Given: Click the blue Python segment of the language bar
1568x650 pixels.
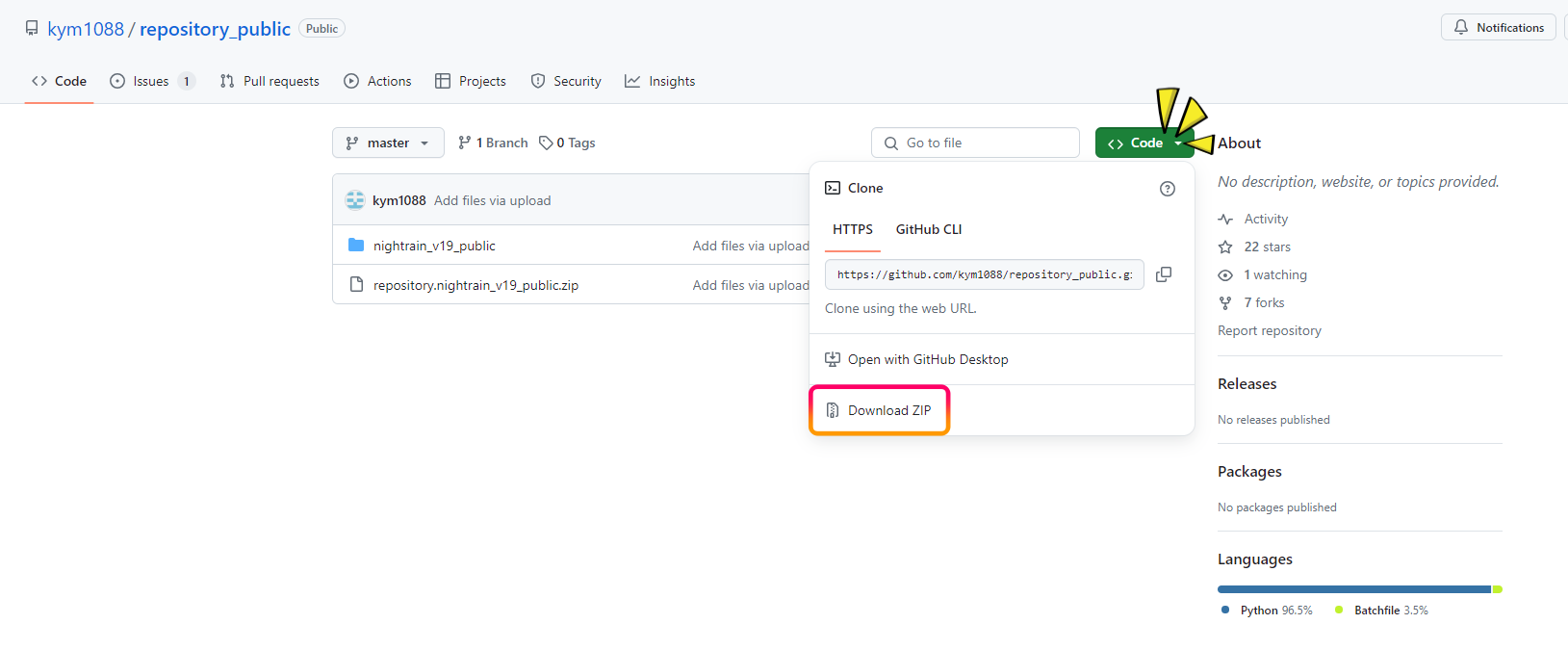Looking at the screenshot, I should 1354,589.
